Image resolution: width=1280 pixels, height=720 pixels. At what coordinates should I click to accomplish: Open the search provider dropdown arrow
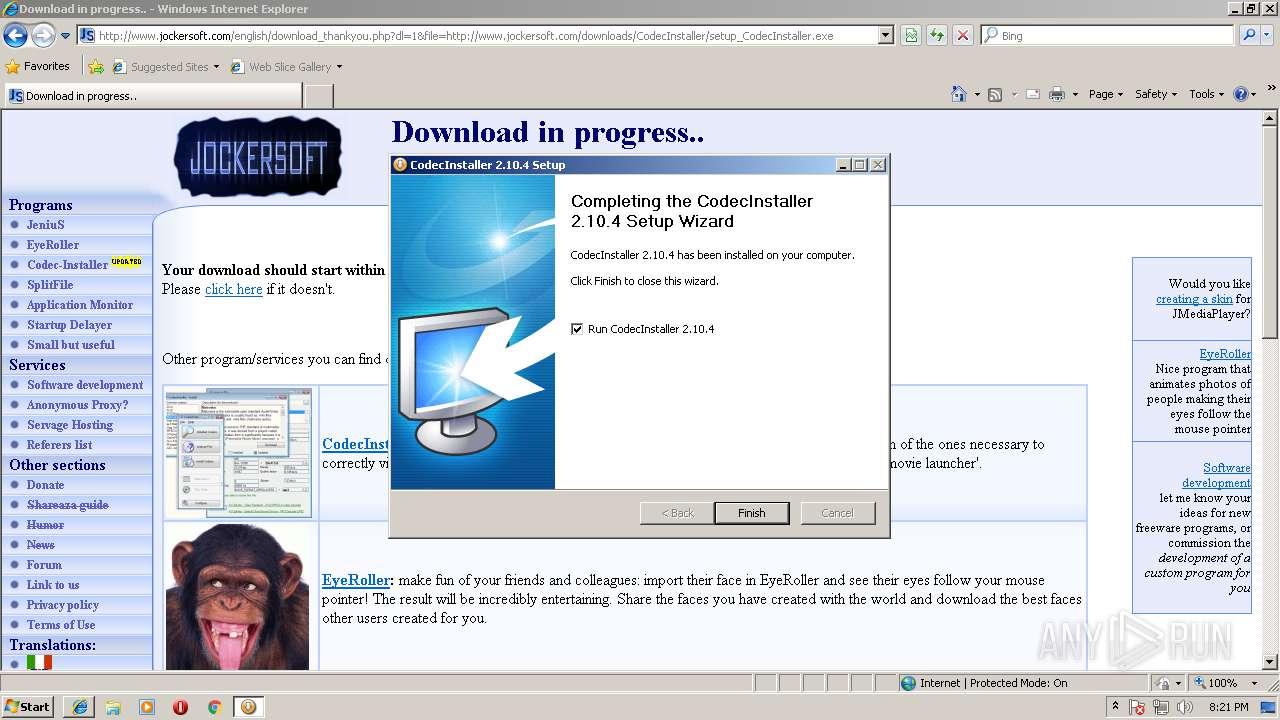1267,35
